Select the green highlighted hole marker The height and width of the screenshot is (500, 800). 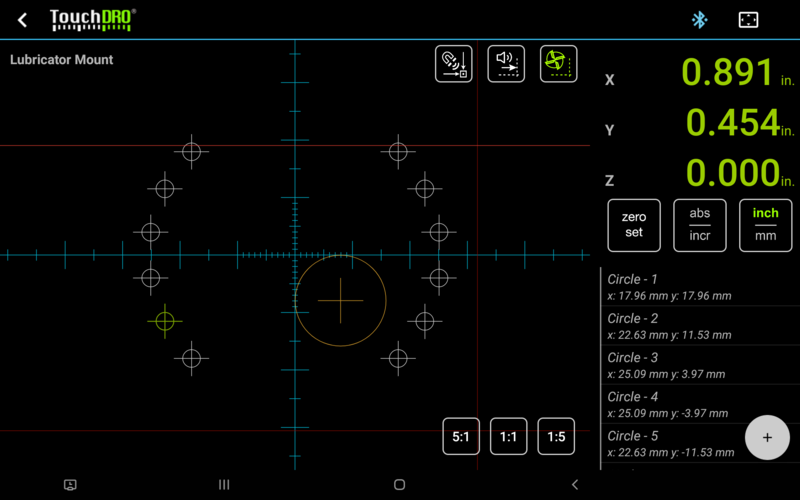[x=165, y=321]
